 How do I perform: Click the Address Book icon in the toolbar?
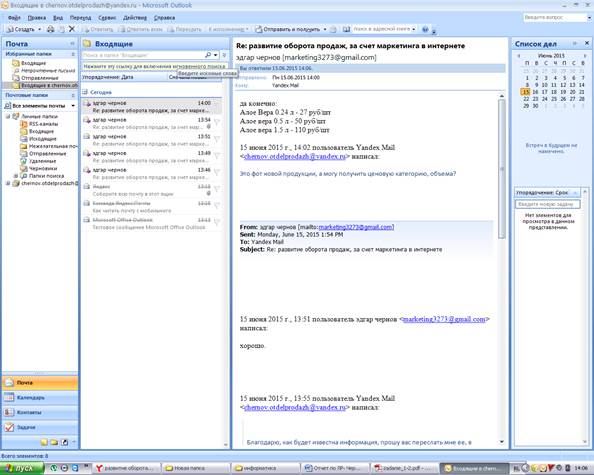coord(346,29)
